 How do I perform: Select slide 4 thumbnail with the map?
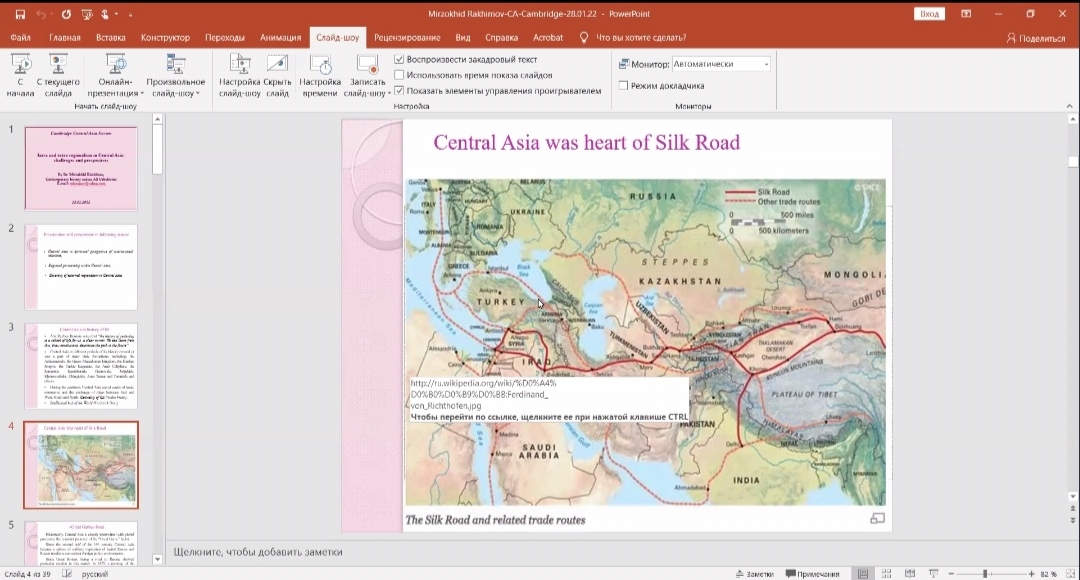coord(81,465)
